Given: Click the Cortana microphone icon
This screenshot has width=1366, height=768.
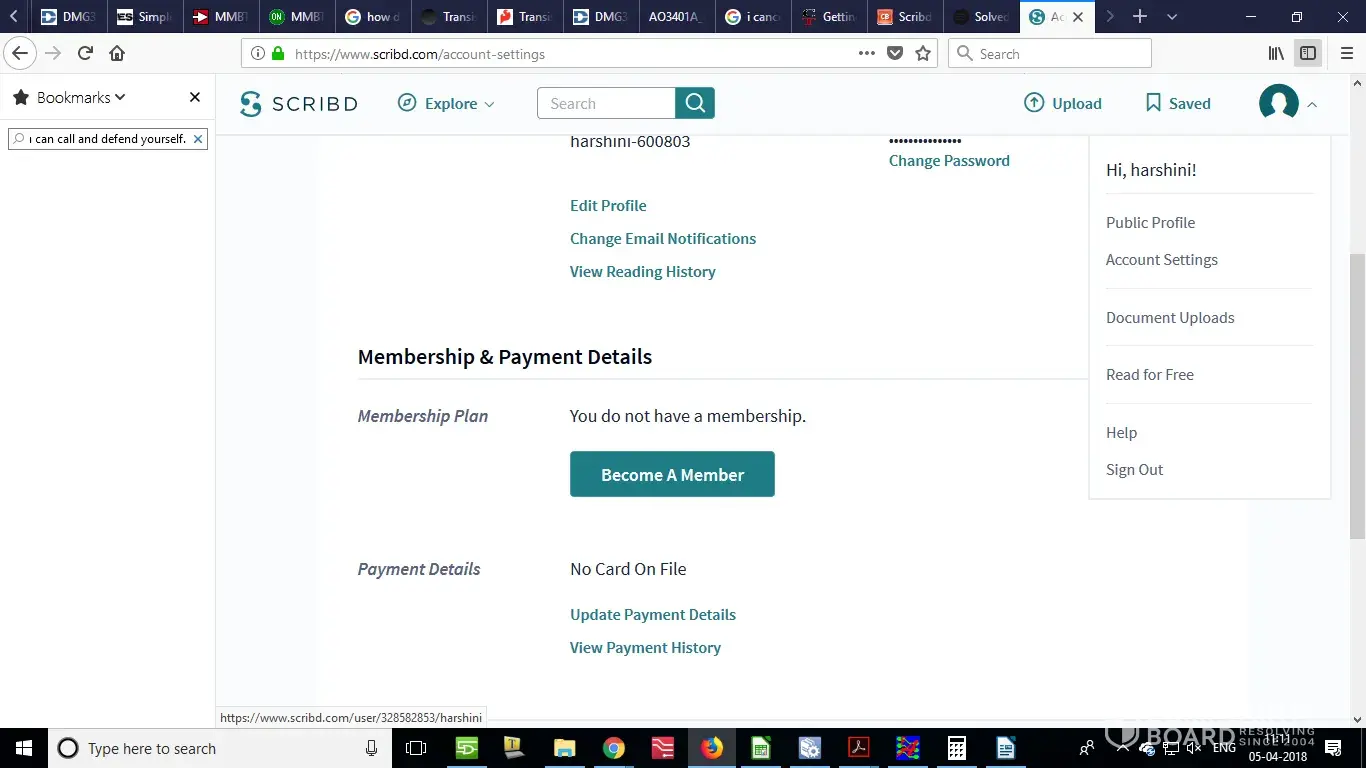Looking at the screenshot, I should pos(372,748).
